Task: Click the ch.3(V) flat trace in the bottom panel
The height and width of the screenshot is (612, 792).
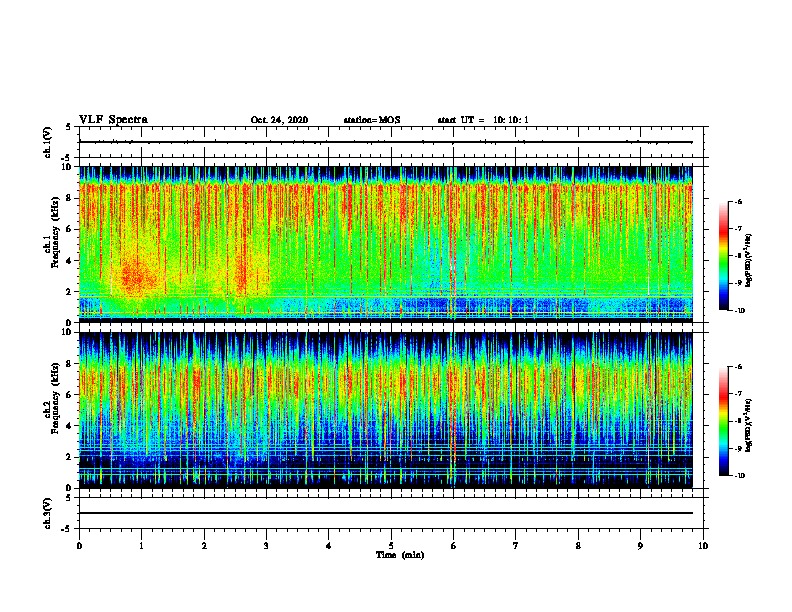Action: coord(386,513)
